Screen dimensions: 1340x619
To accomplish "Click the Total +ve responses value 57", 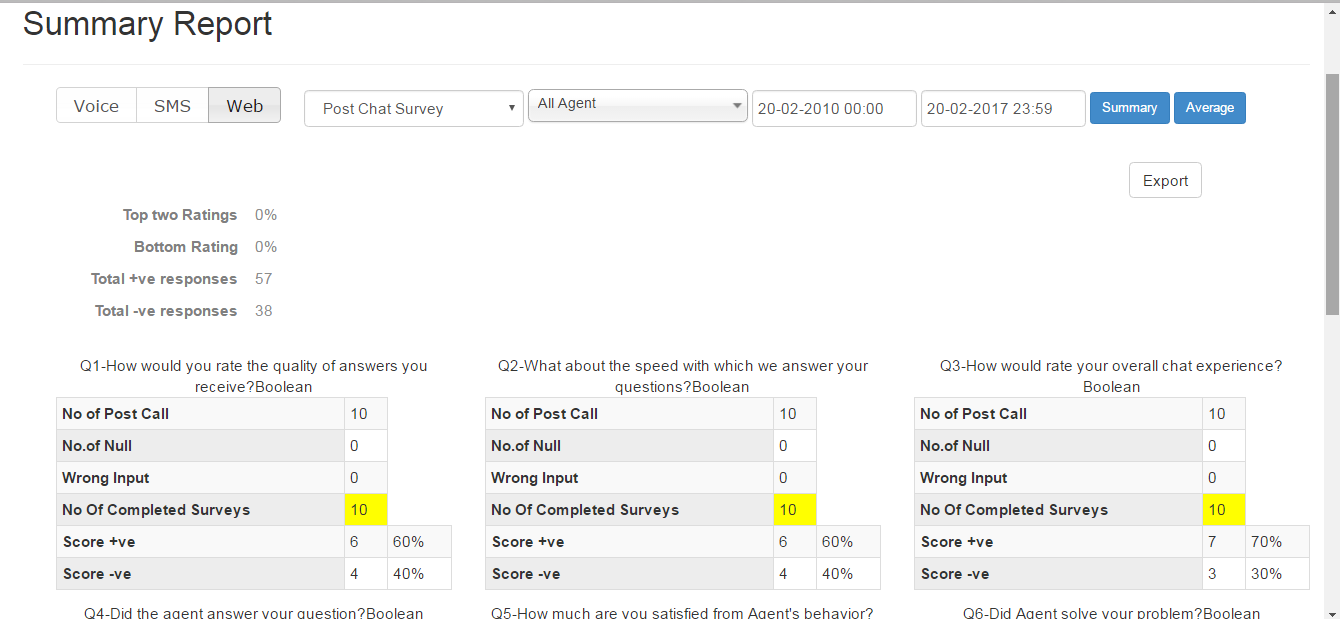I will pos(263,279).
